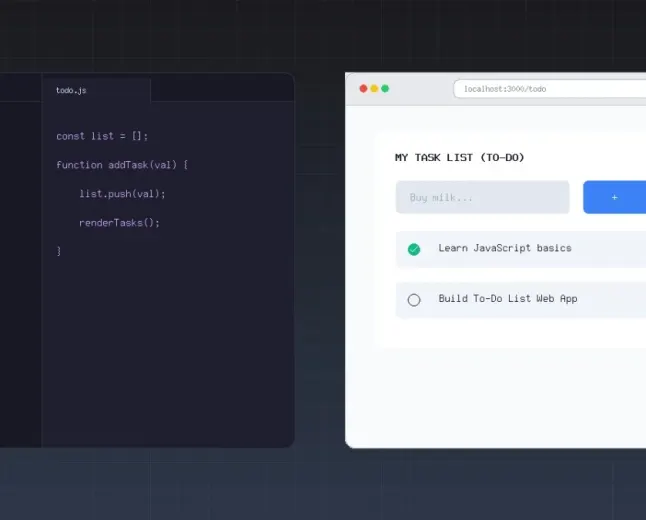
Task: Select the todo.js editor tab
Action: [96, 90]
